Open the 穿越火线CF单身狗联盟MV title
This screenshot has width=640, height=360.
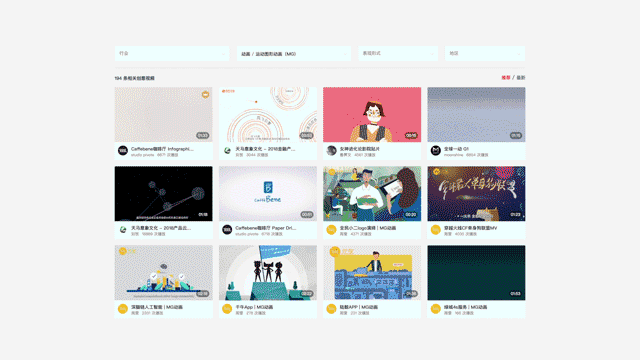coord(471,228)
